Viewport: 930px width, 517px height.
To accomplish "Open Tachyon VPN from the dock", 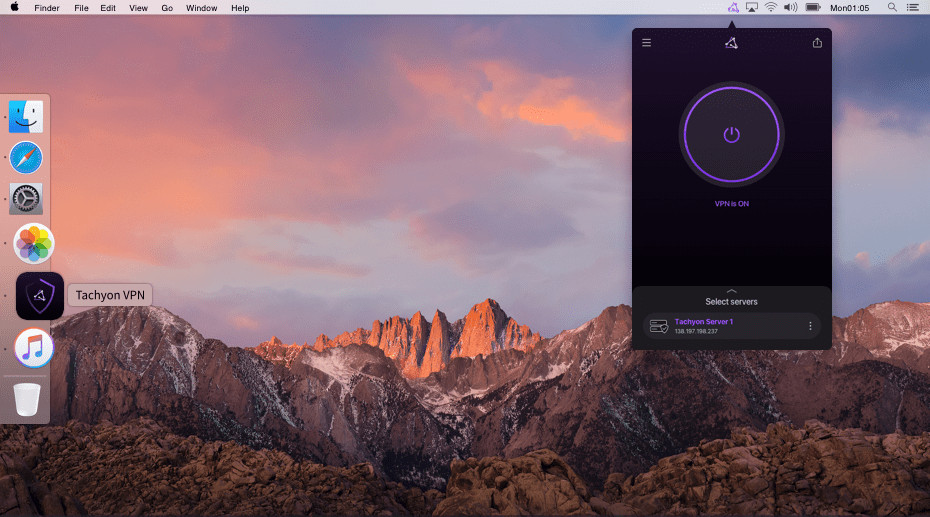I will [x=40, y=296].
